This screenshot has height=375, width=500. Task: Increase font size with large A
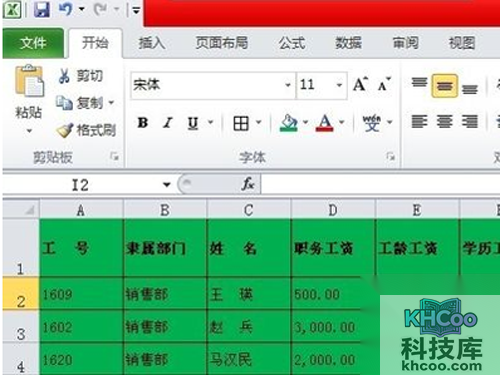coord(361,85)
